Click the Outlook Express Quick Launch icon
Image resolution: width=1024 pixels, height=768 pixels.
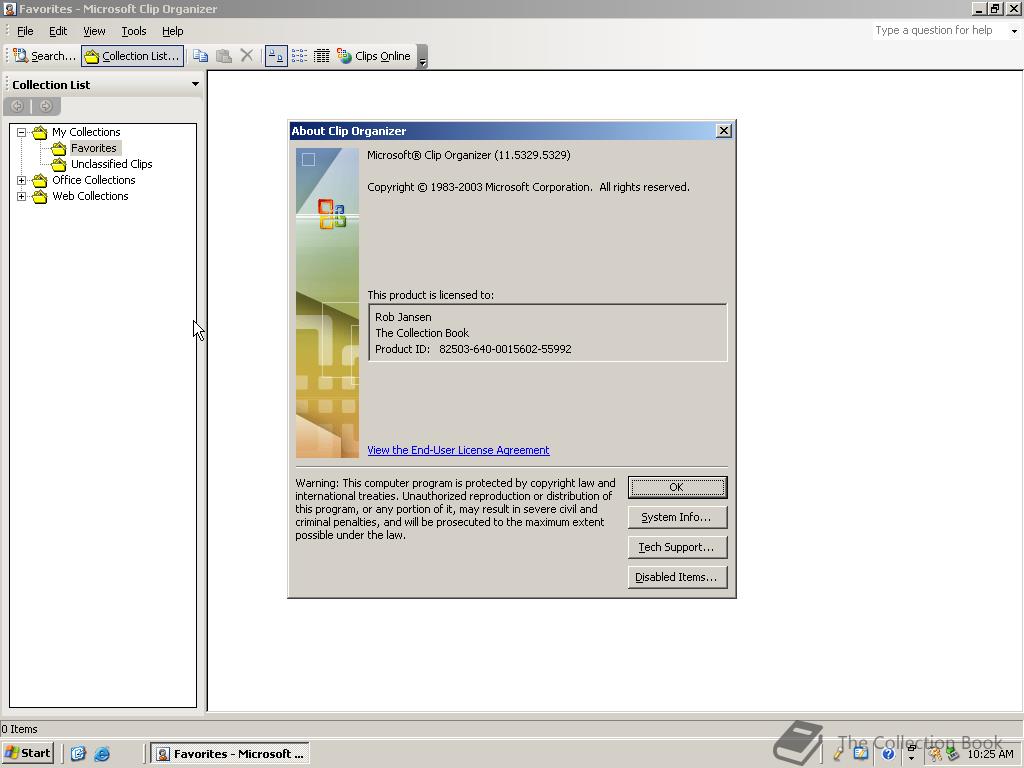click(x=78, y=754)
